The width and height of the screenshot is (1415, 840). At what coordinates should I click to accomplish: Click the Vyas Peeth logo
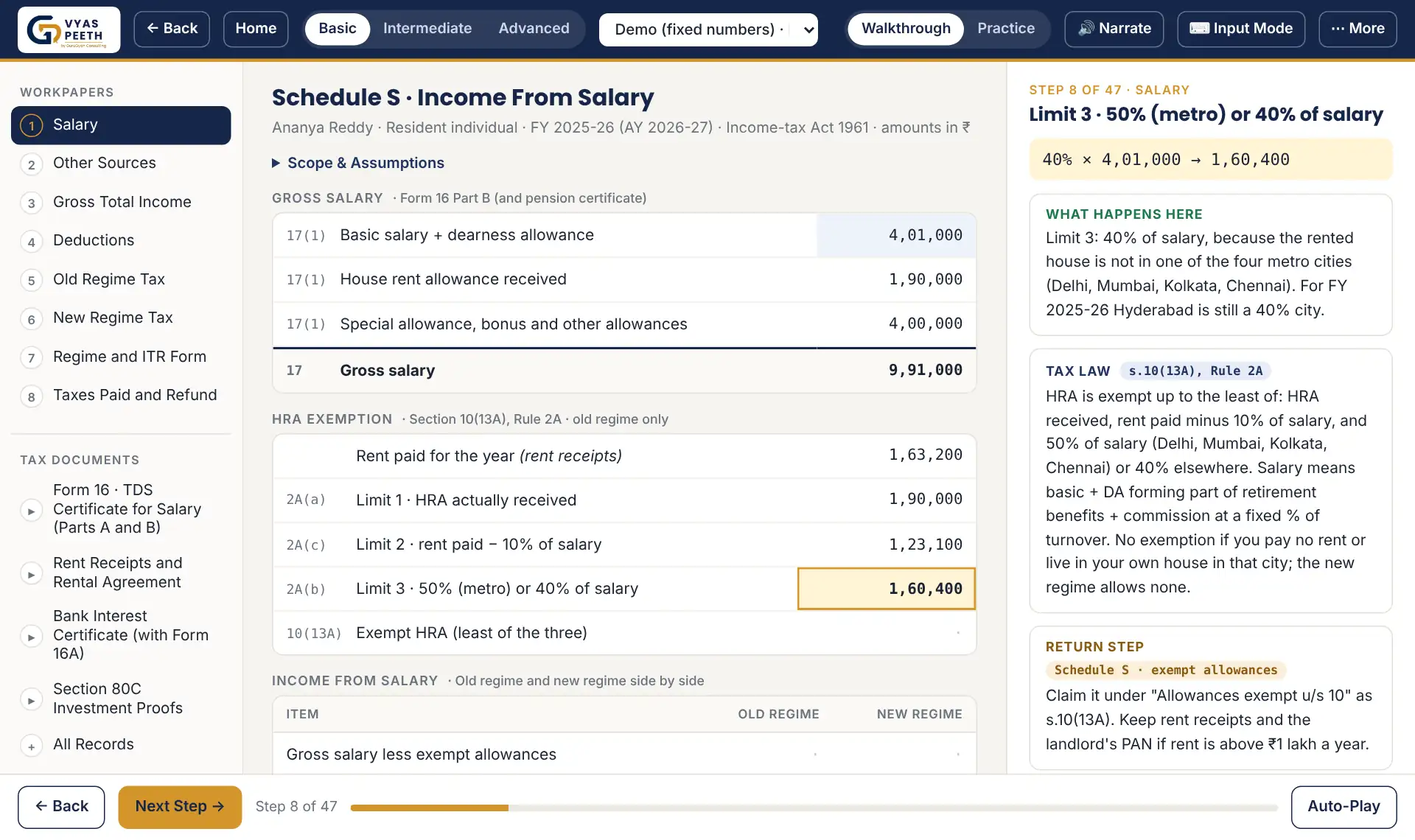click(69, 29)
